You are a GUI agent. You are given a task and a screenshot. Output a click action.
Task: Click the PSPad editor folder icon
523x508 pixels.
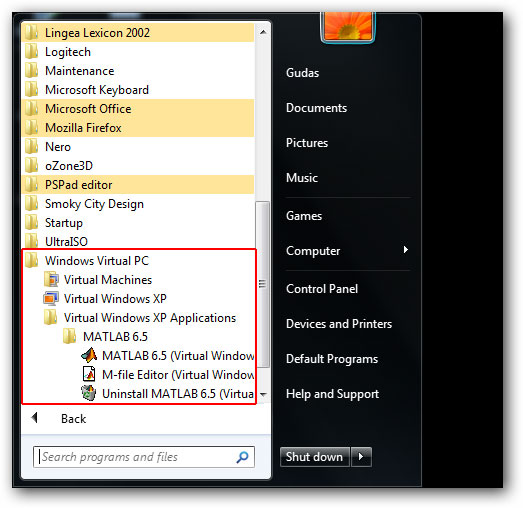pyautogui.click(x=32, y=184)
